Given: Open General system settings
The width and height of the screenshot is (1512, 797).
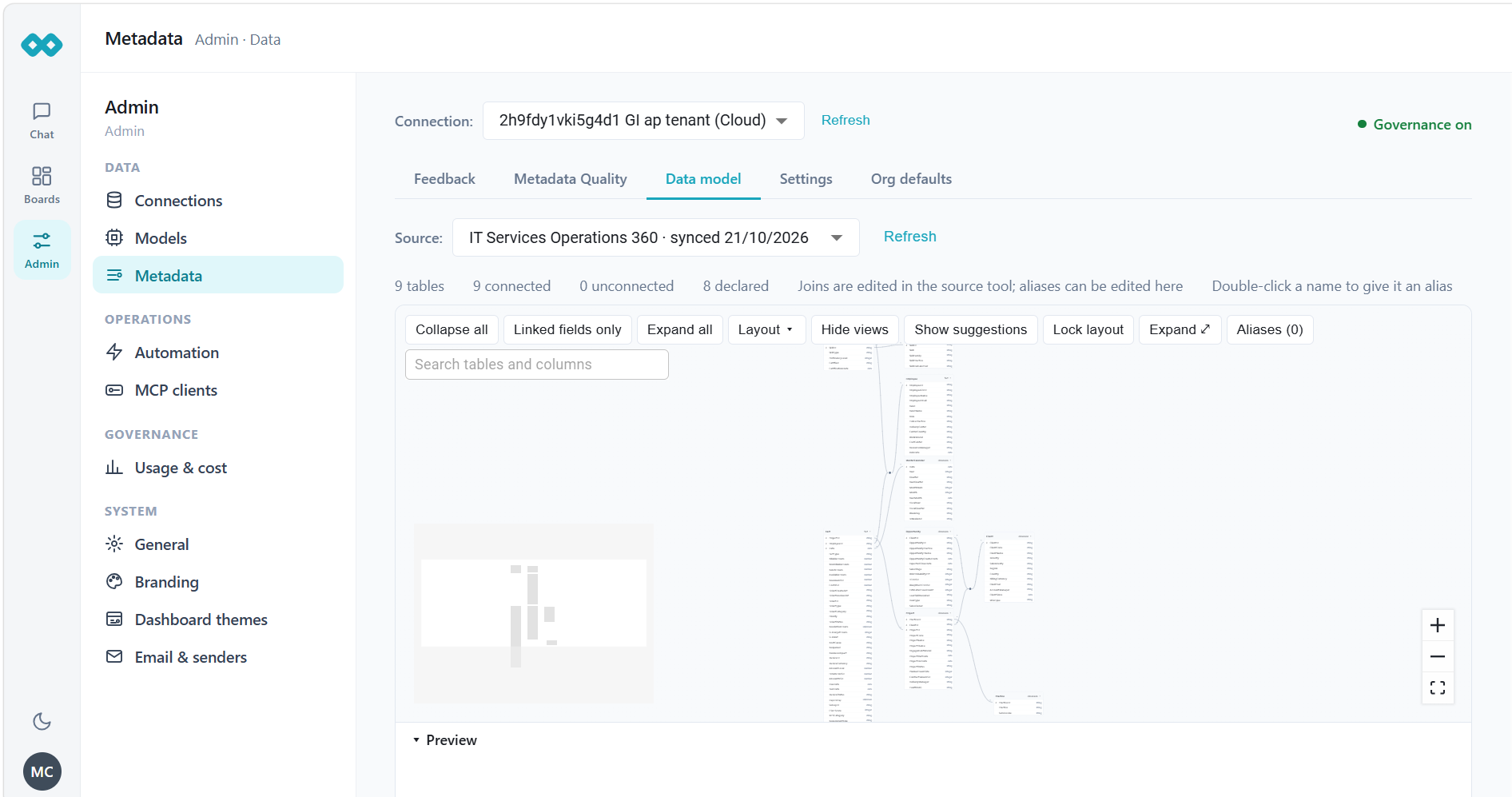Looking at the screenshot, I should [218, 544].
